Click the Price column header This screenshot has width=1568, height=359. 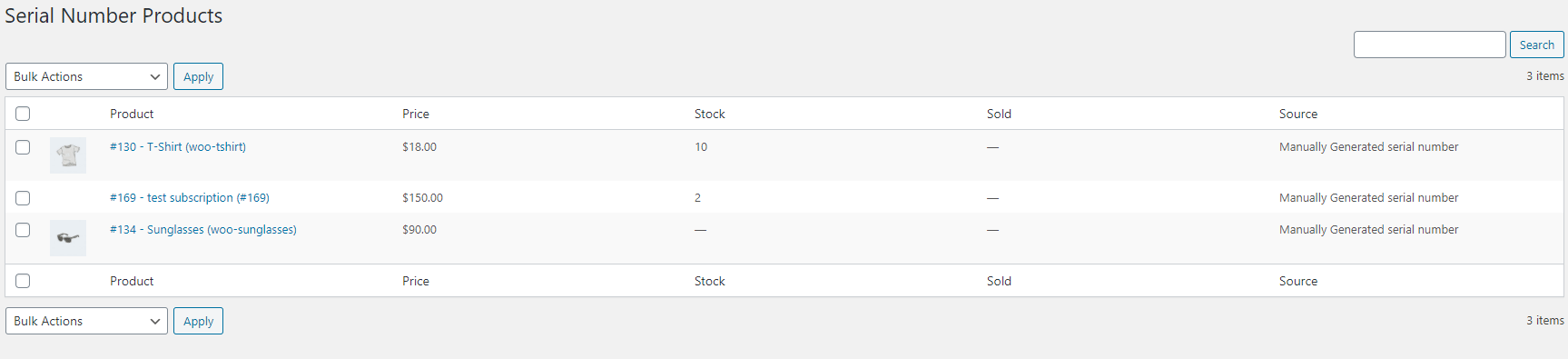point(416,114)
